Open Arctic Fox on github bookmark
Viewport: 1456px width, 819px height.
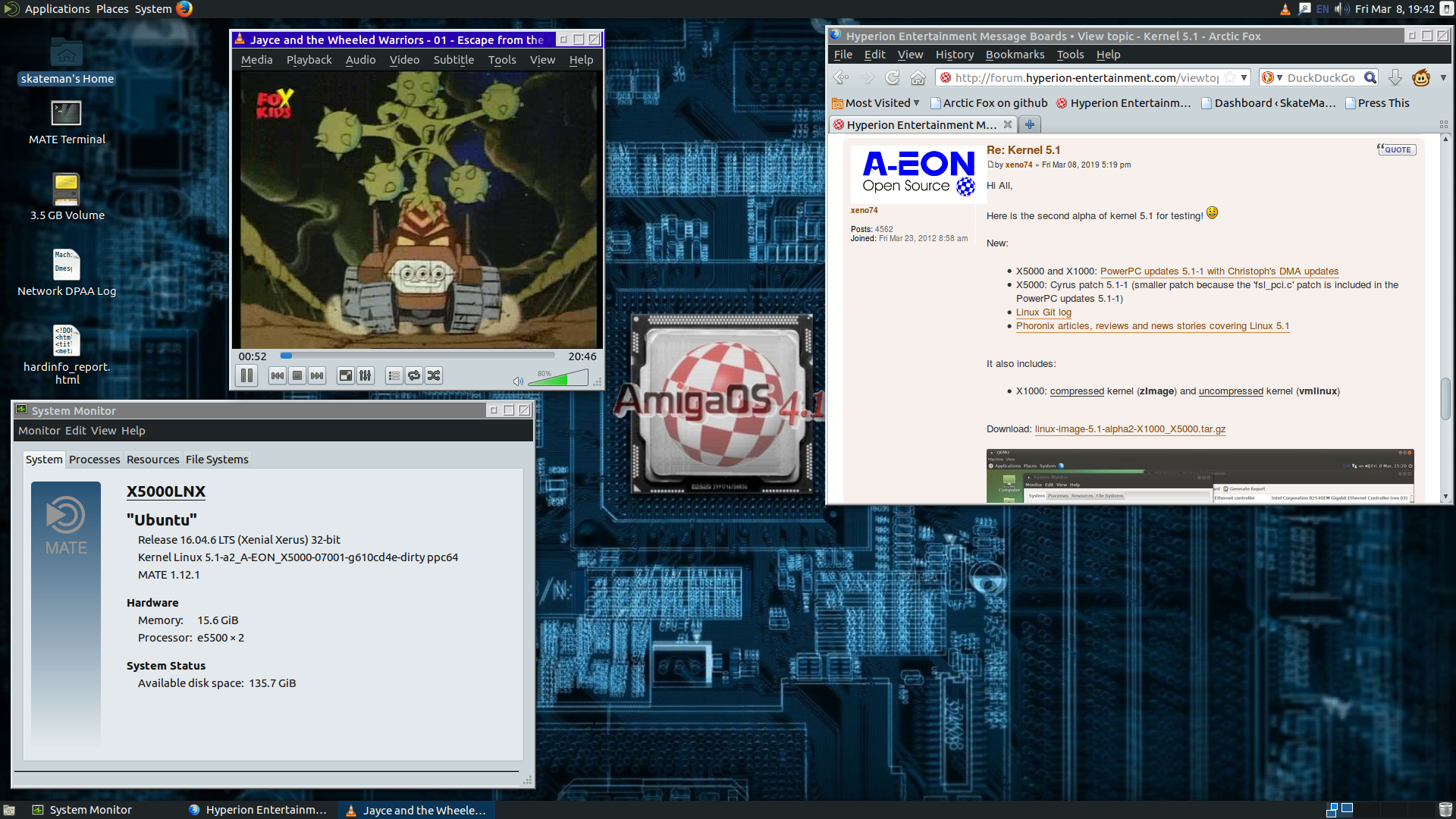(989, 103)
